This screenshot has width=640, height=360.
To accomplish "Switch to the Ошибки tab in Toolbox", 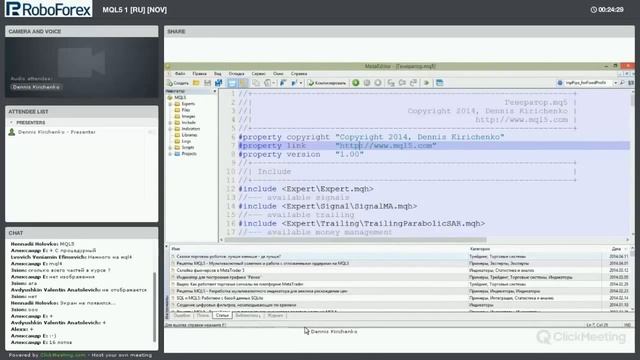I will pyautogui.click(x=182, y=316).
